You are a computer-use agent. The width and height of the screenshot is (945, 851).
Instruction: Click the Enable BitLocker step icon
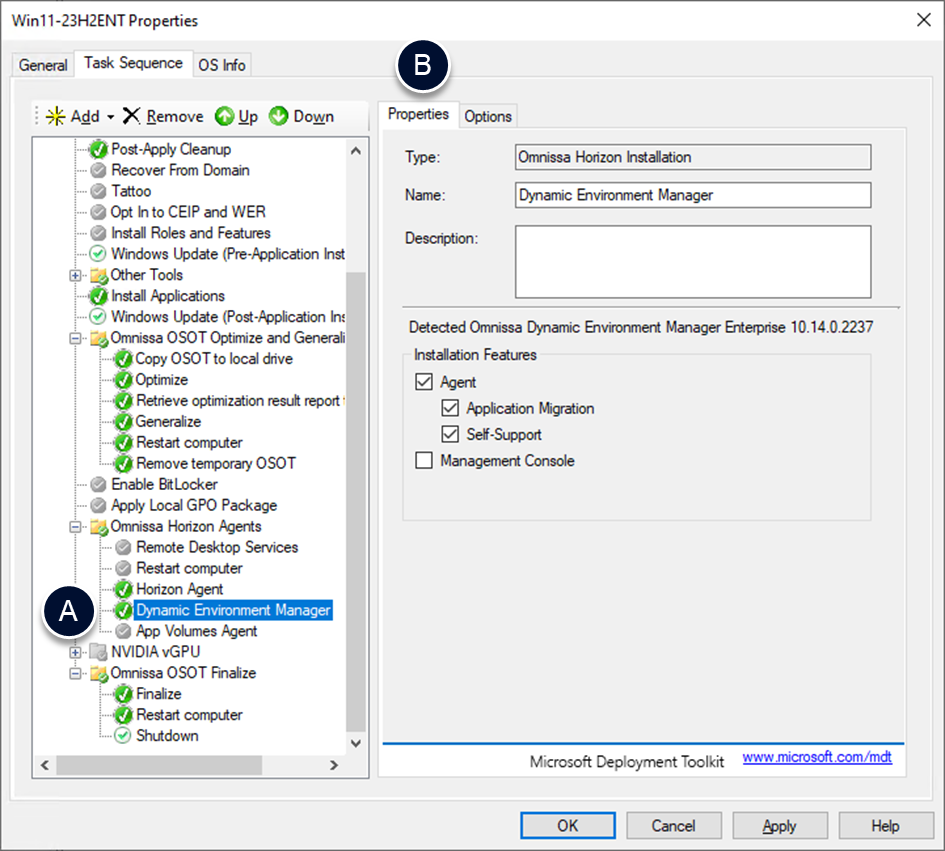(x=98, y=484)
